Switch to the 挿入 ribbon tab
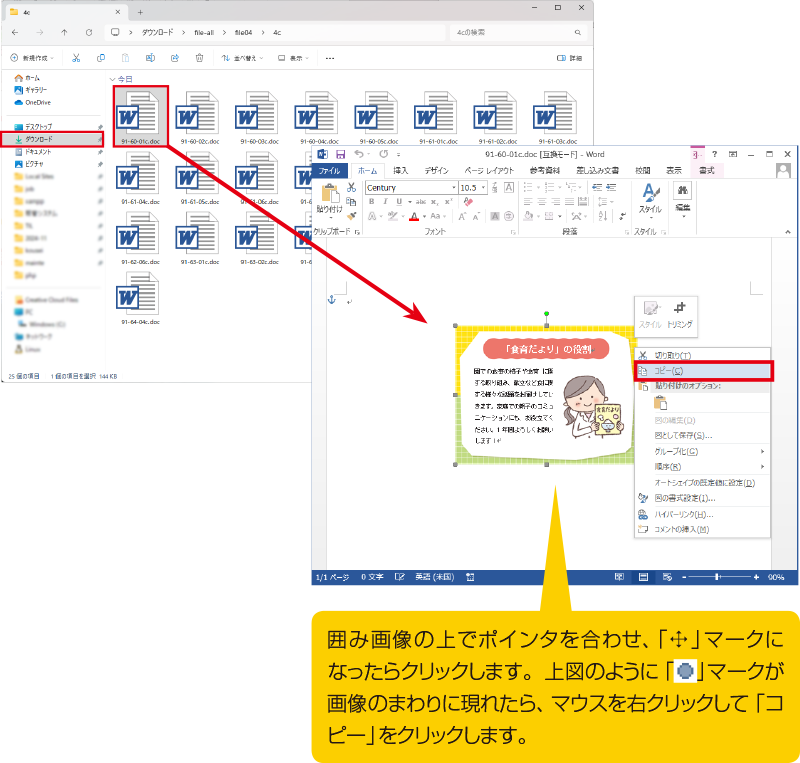 coord(400,171)
